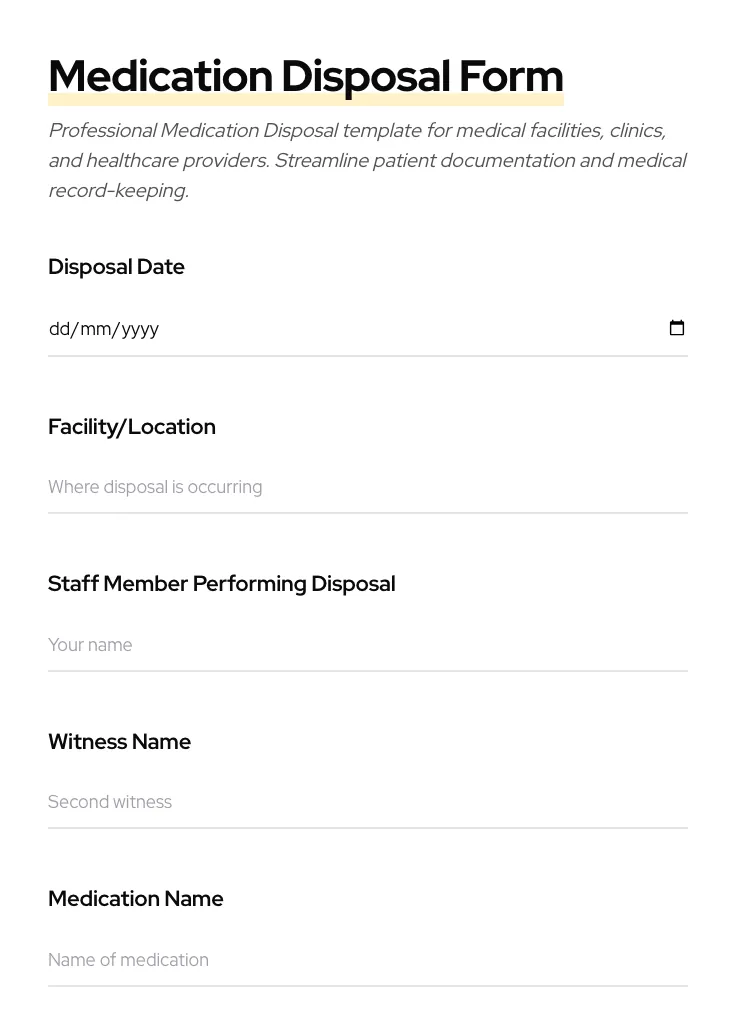Viewport: 736px width, 1024px height.
Task: Click the underline below the Medication Name field
Action: tap(367, 986)
